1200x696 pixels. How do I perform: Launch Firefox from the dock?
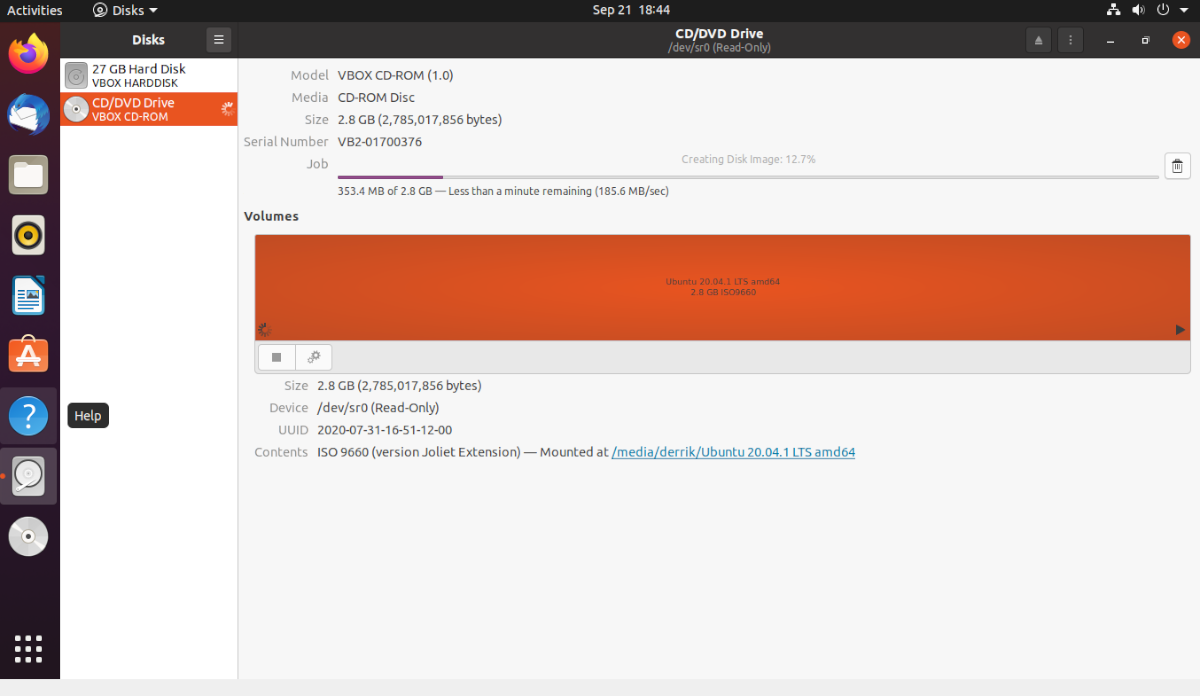coord(28,54)
